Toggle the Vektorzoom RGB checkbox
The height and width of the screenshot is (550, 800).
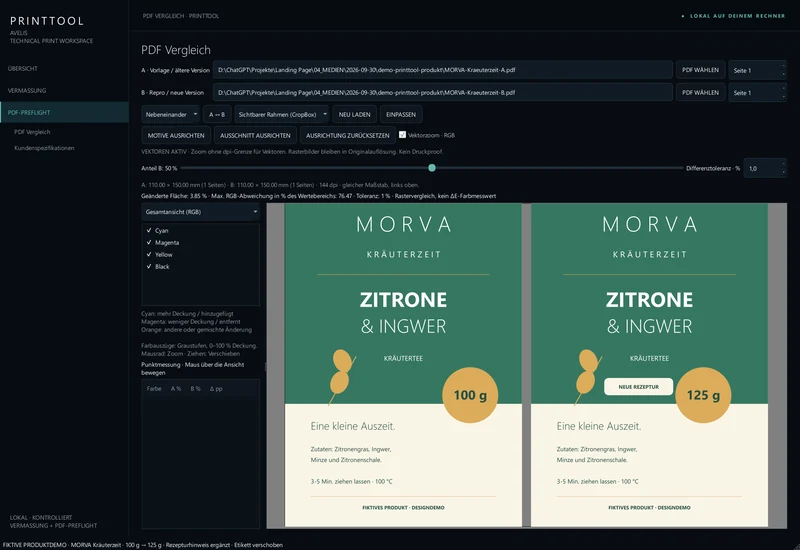pos(403,135)
